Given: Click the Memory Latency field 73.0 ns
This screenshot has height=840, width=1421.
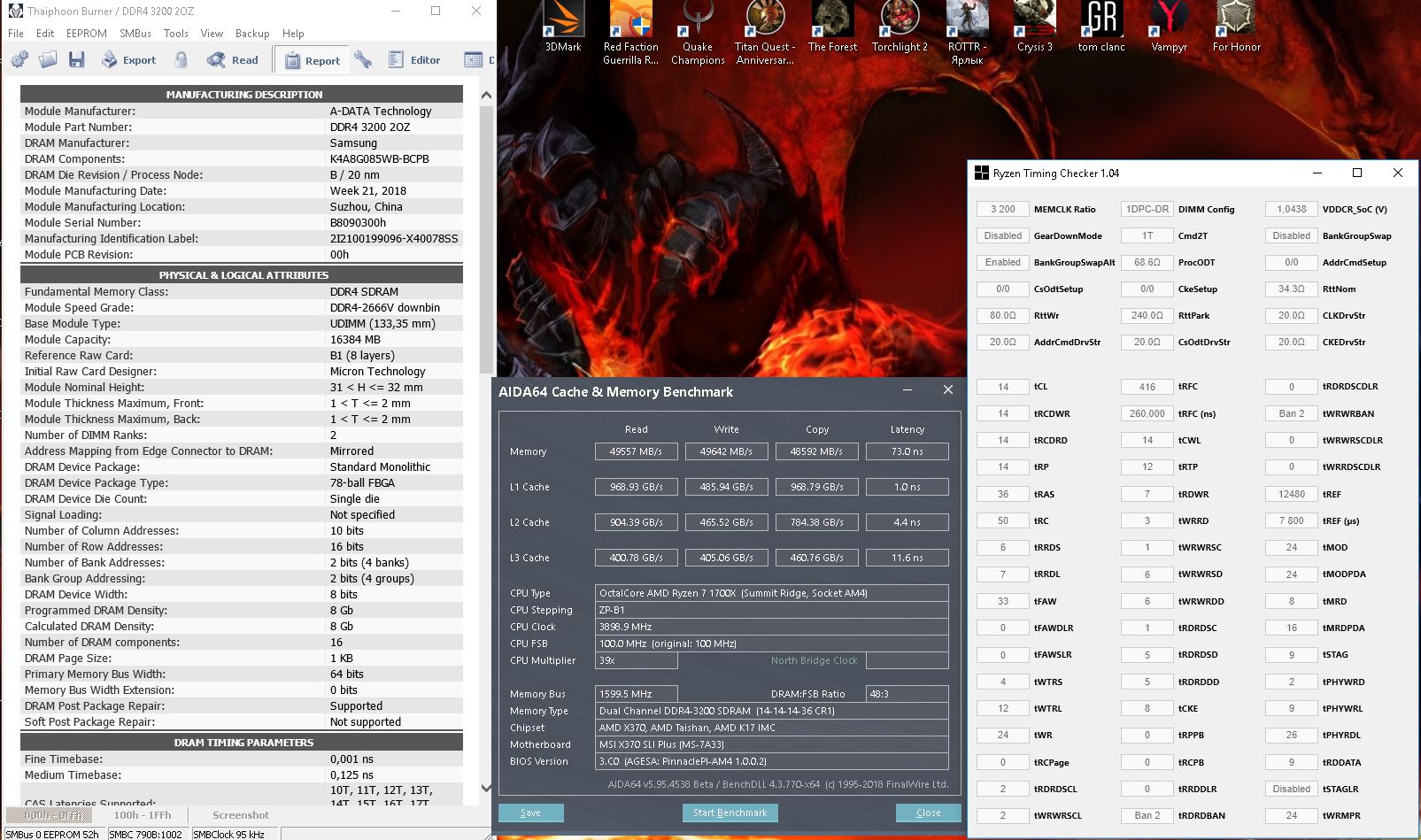Looking at the screenshot, I should [x=907, y=451].
